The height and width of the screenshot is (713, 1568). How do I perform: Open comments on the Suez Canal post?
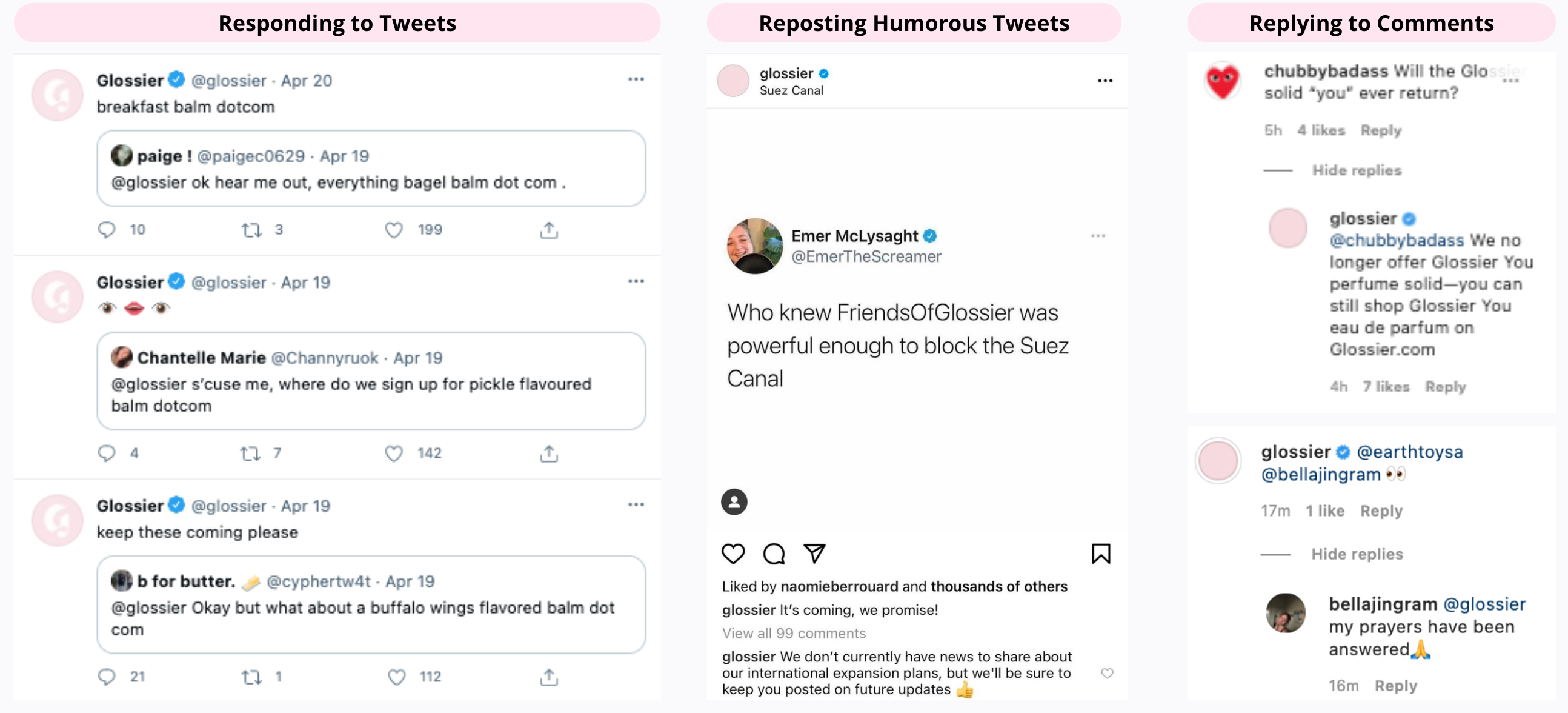click(774, 554)
